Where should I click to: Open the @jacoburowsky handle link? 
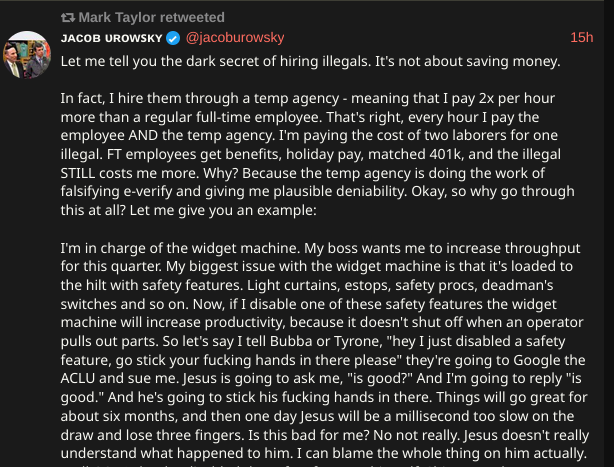point(235,38)
